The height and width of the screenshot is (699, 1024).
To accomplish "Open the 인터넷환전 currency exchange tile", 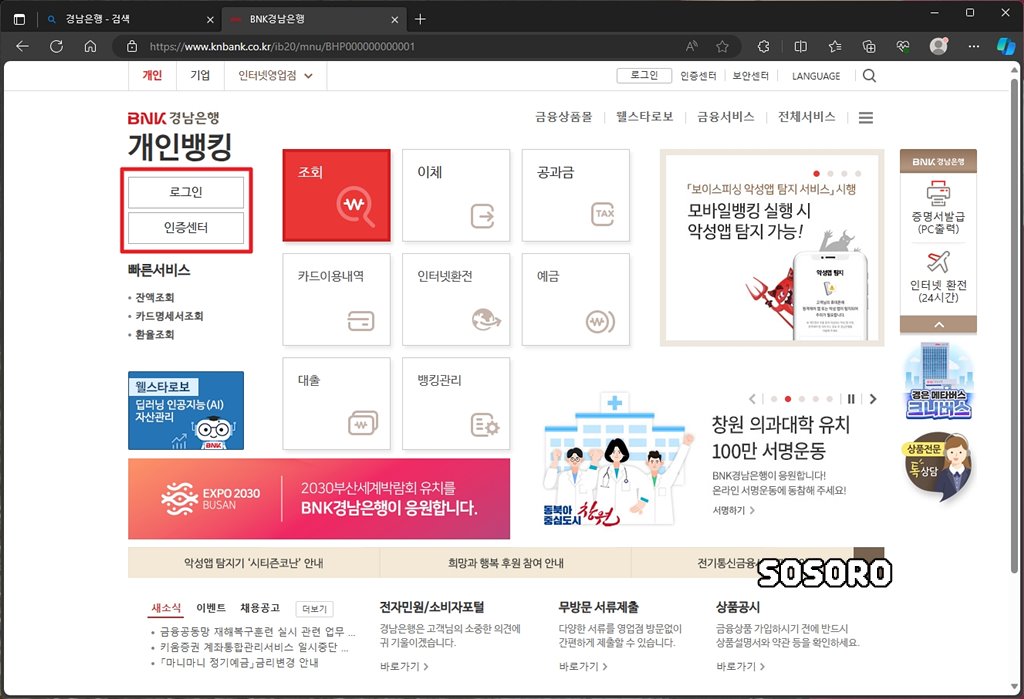I will click(x=456, y=299).
